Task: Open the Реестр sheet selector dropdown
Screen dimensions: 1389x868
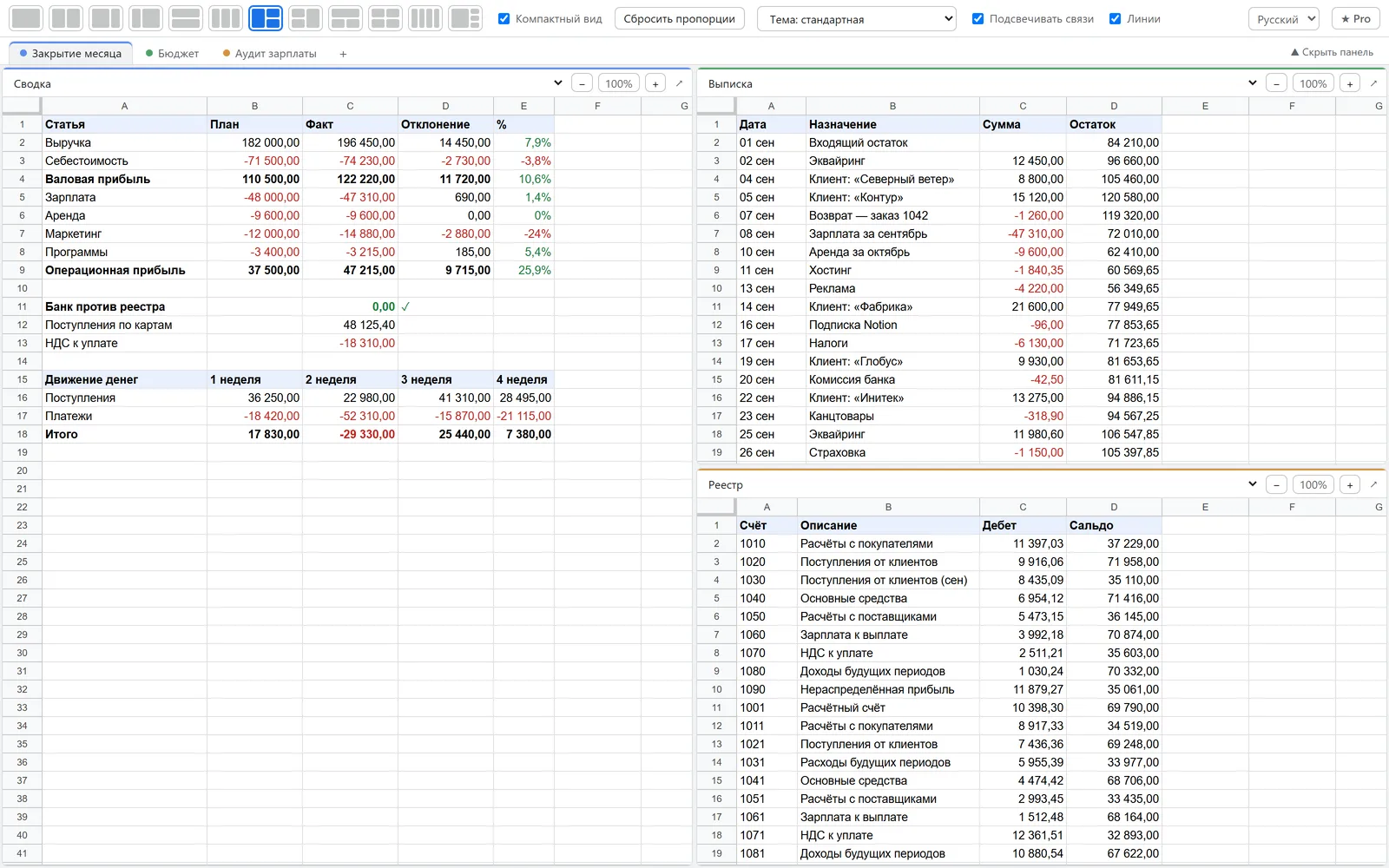Action: (1252, 484)
